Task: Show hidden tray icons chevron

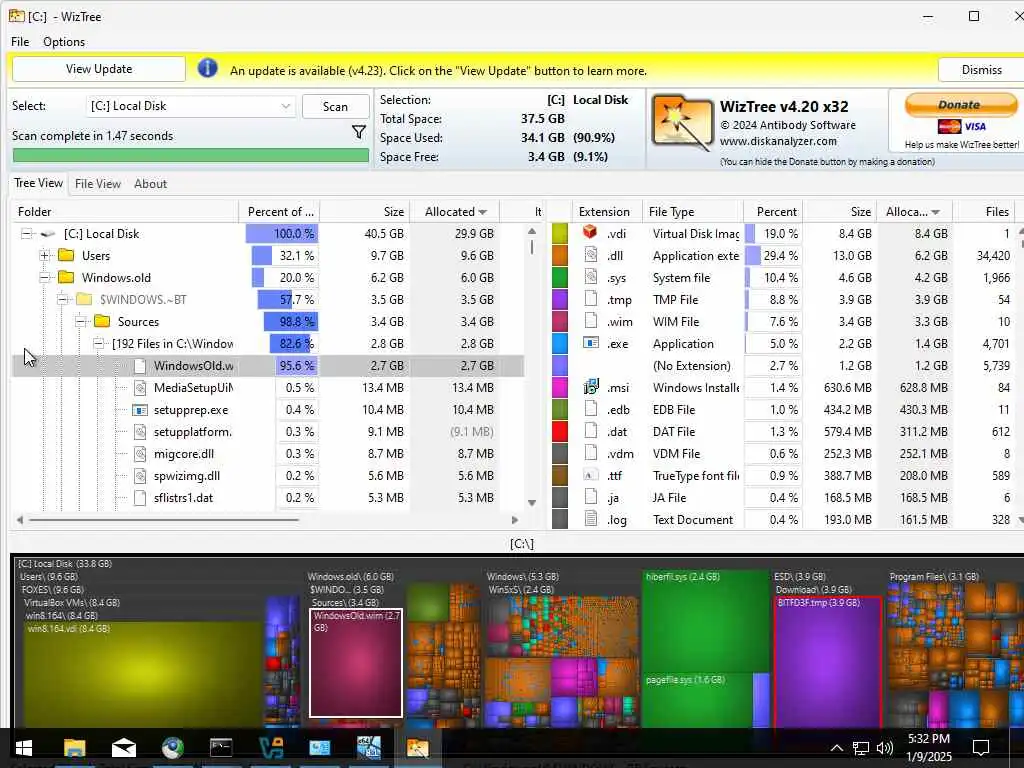Action: coord(837,748)
